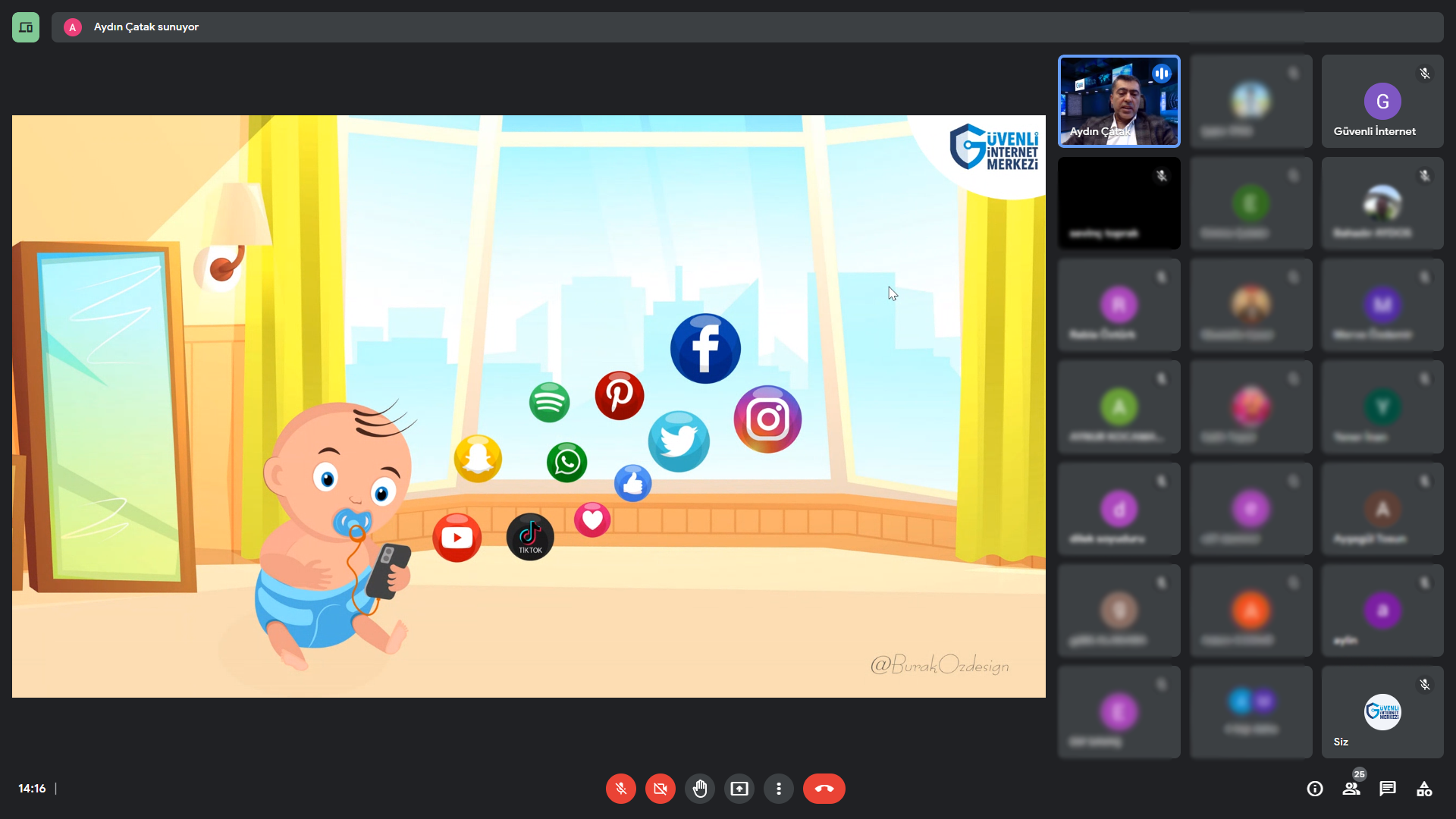Viewport: 1456px width, 819px height.
Task: Raise hand in the meeting
Action: [699, 789]
